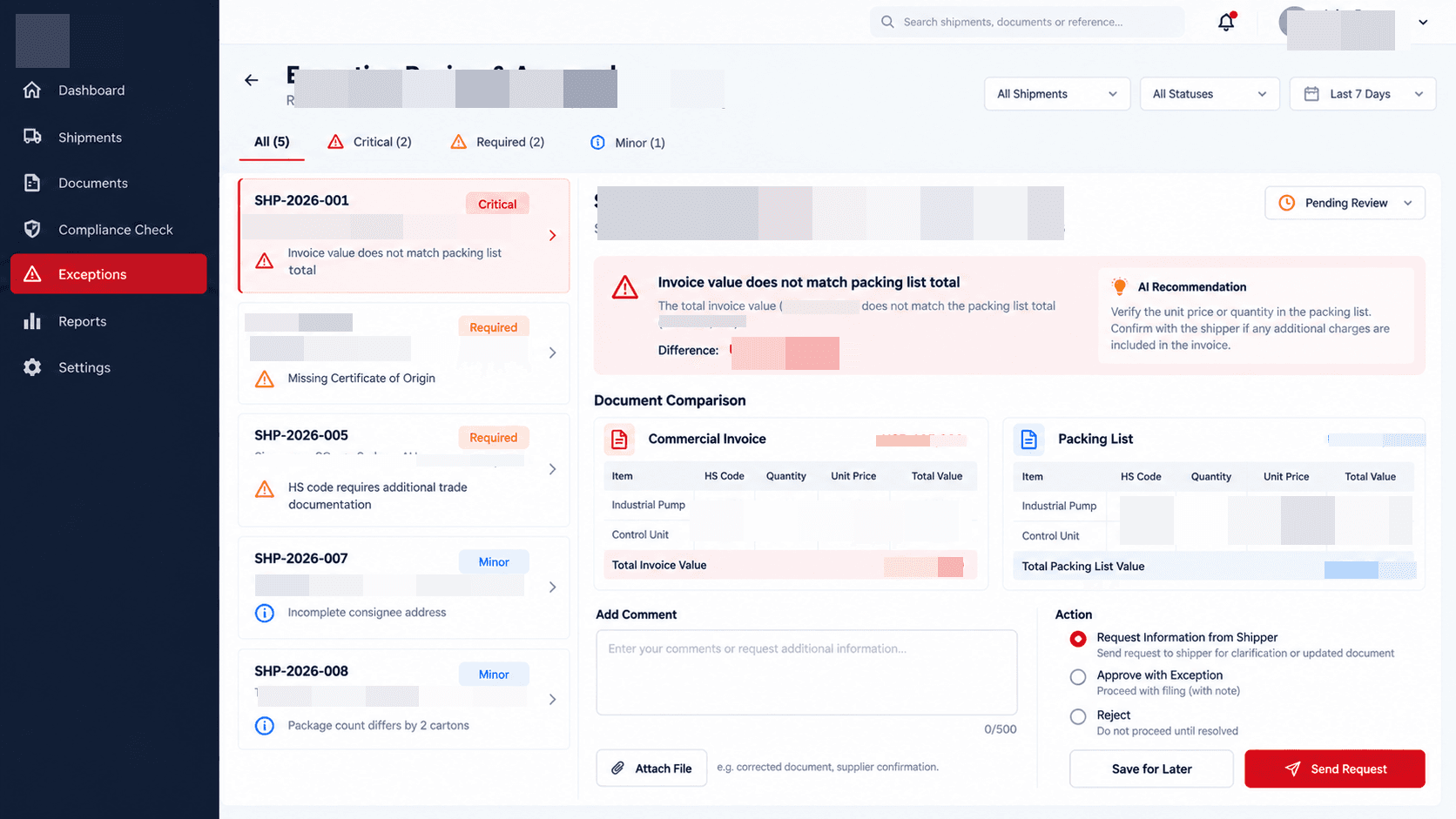The image size is (1456, 819).
Task: Click the Attach File button
Action: (651, 768)
